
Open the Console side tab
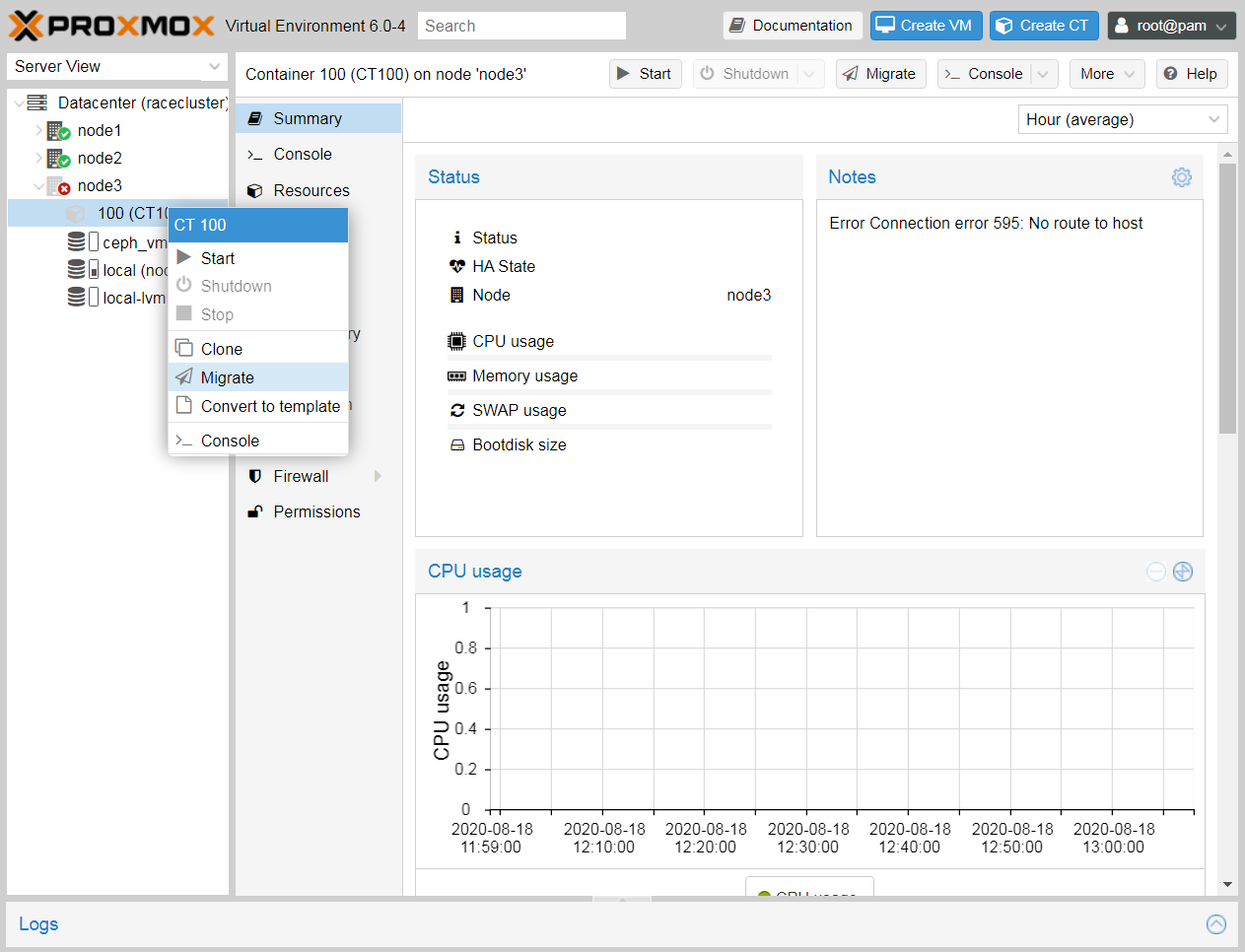(x=318, y=154)
